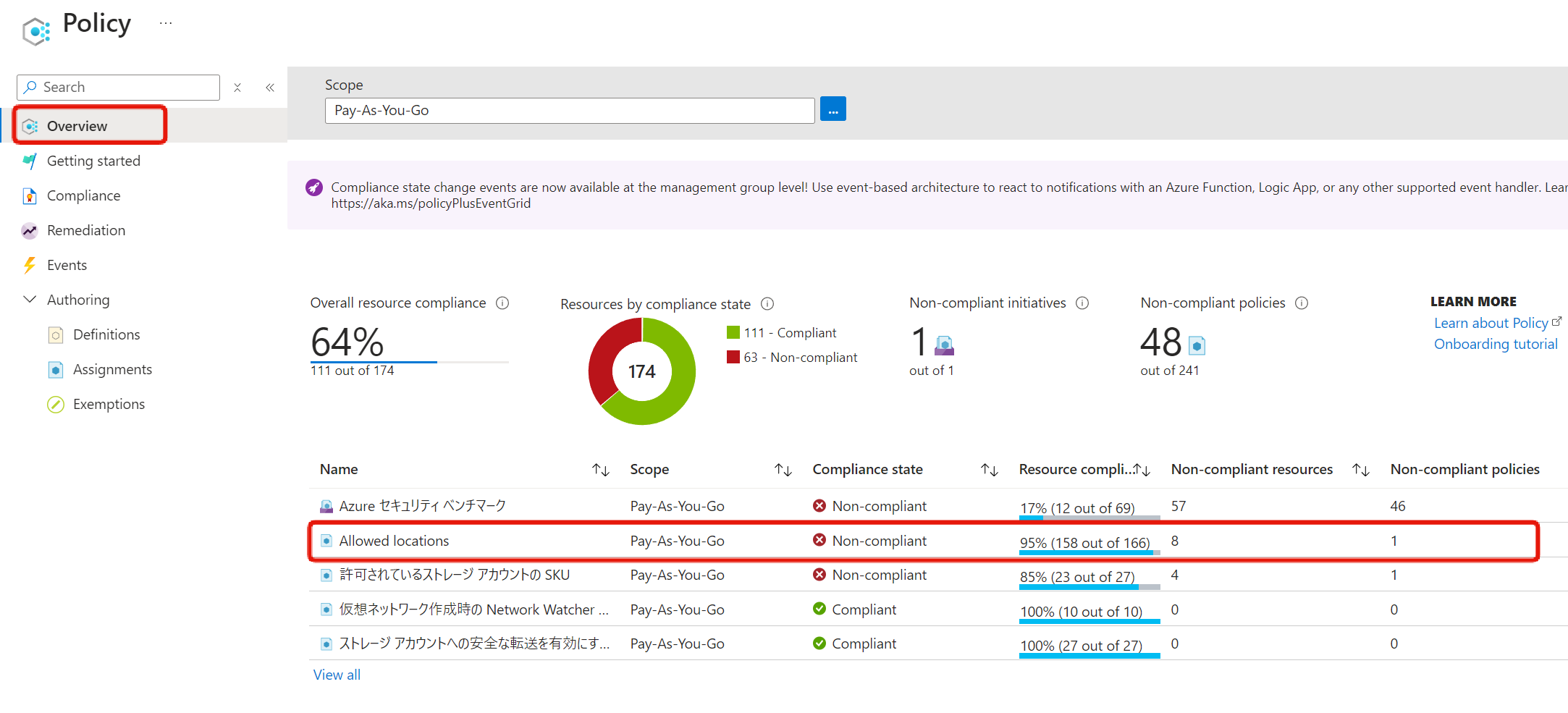Open Exemptions under Authoring

tap(109, 404)
